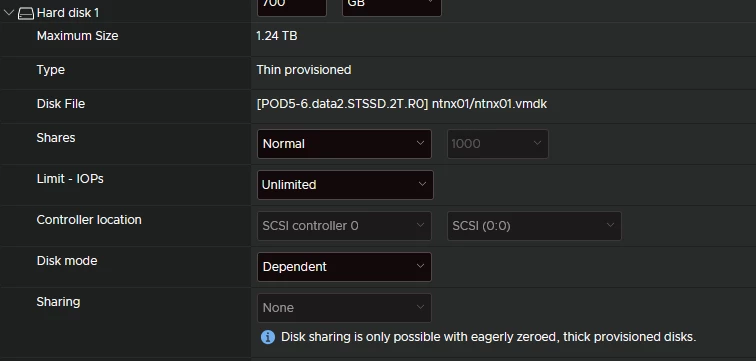Open the Sharing None dropdown
Viewport: 756px width, 361px height.
pos(344,308)
